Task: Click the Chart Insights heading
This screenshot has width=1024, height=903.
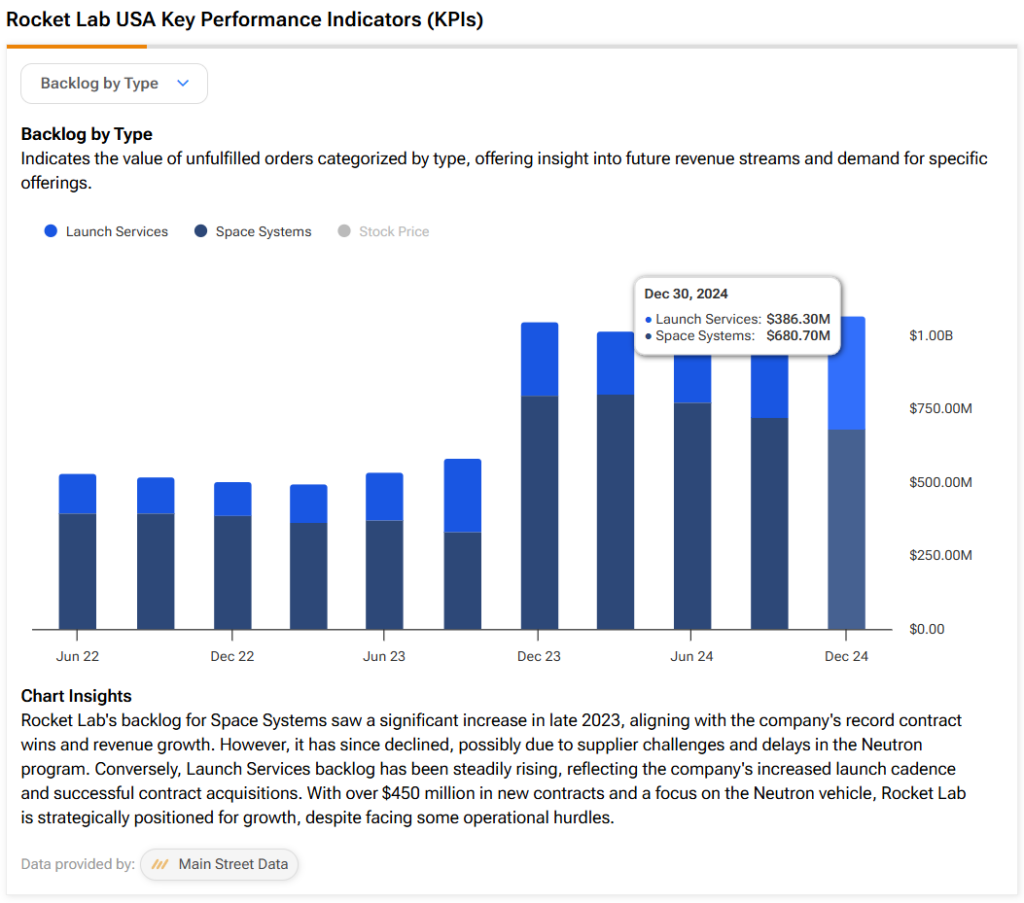Action: pos(76,696)
